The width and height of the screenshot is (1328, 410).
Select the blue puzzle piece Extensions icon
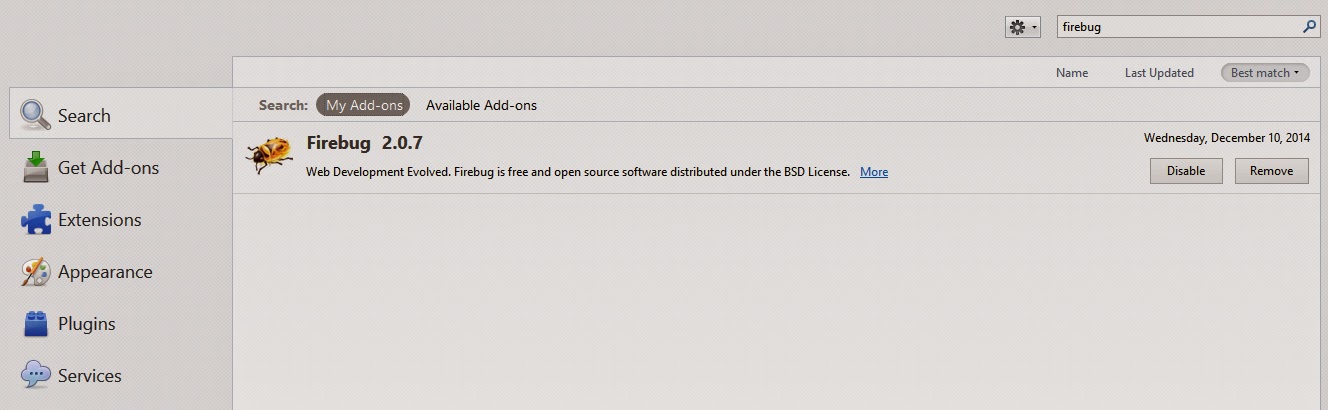pyautogui.click(x=35, y=219)
